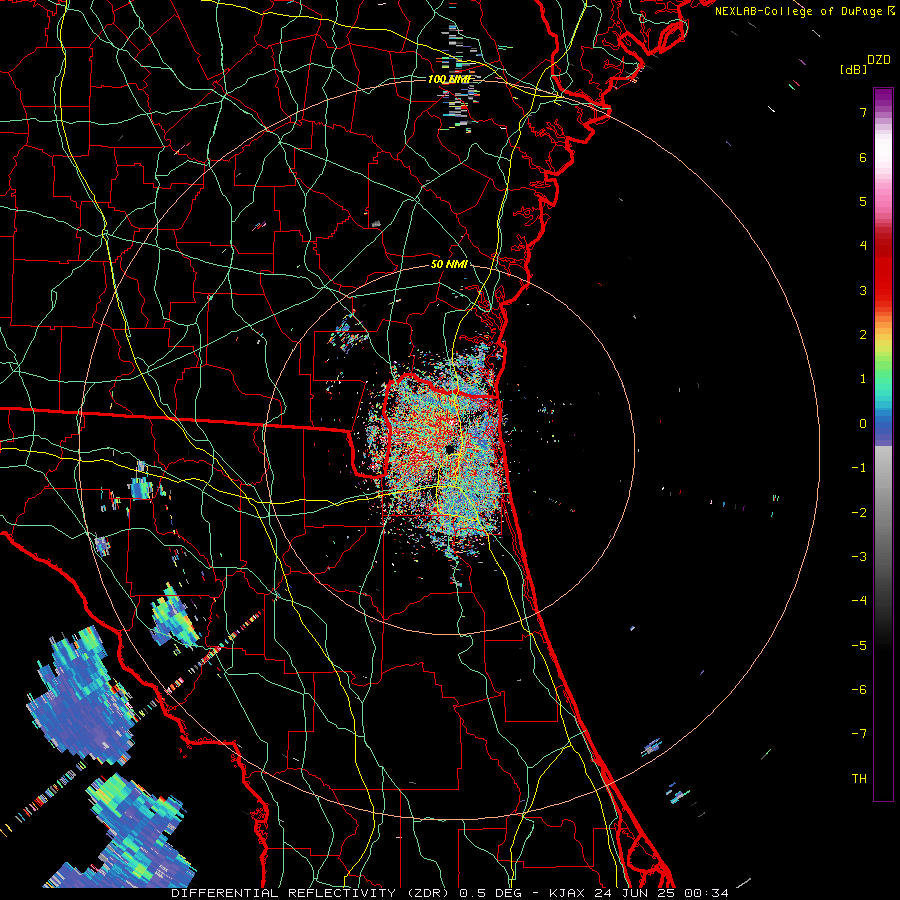The height and width of the screenshot is (900, 900).
Task: Click the 50 NMI range ring label
Action: pyautogui.click(x=449, y=264)
